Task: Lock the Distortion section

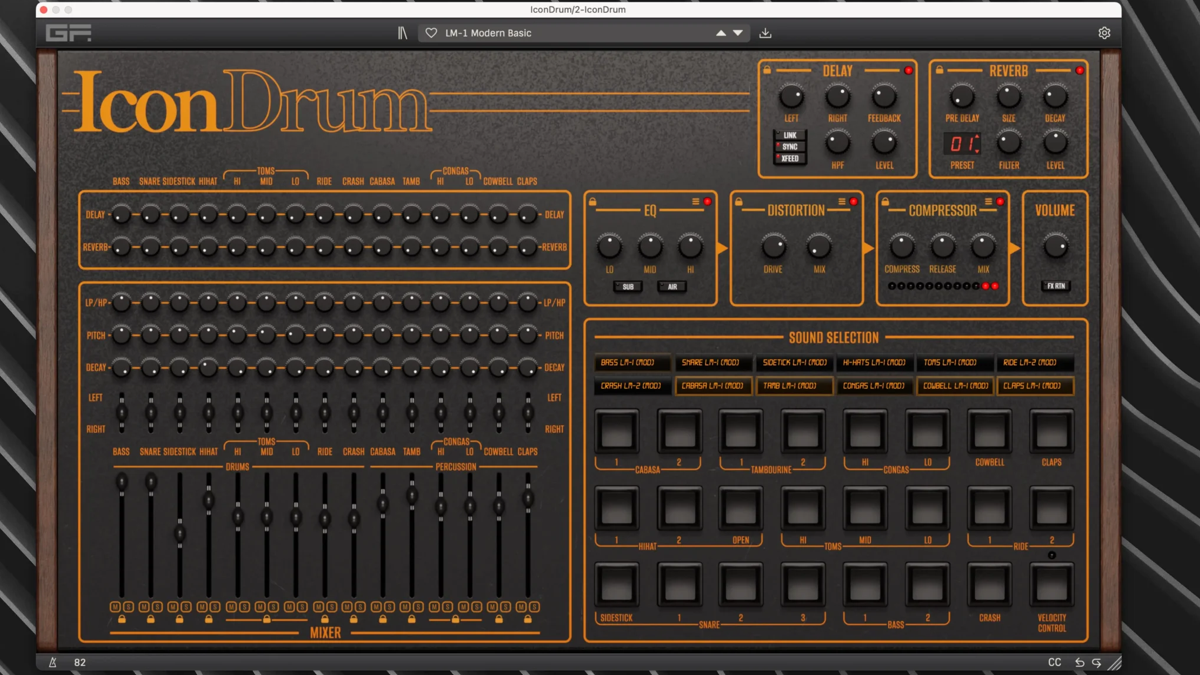Action: 739,202
